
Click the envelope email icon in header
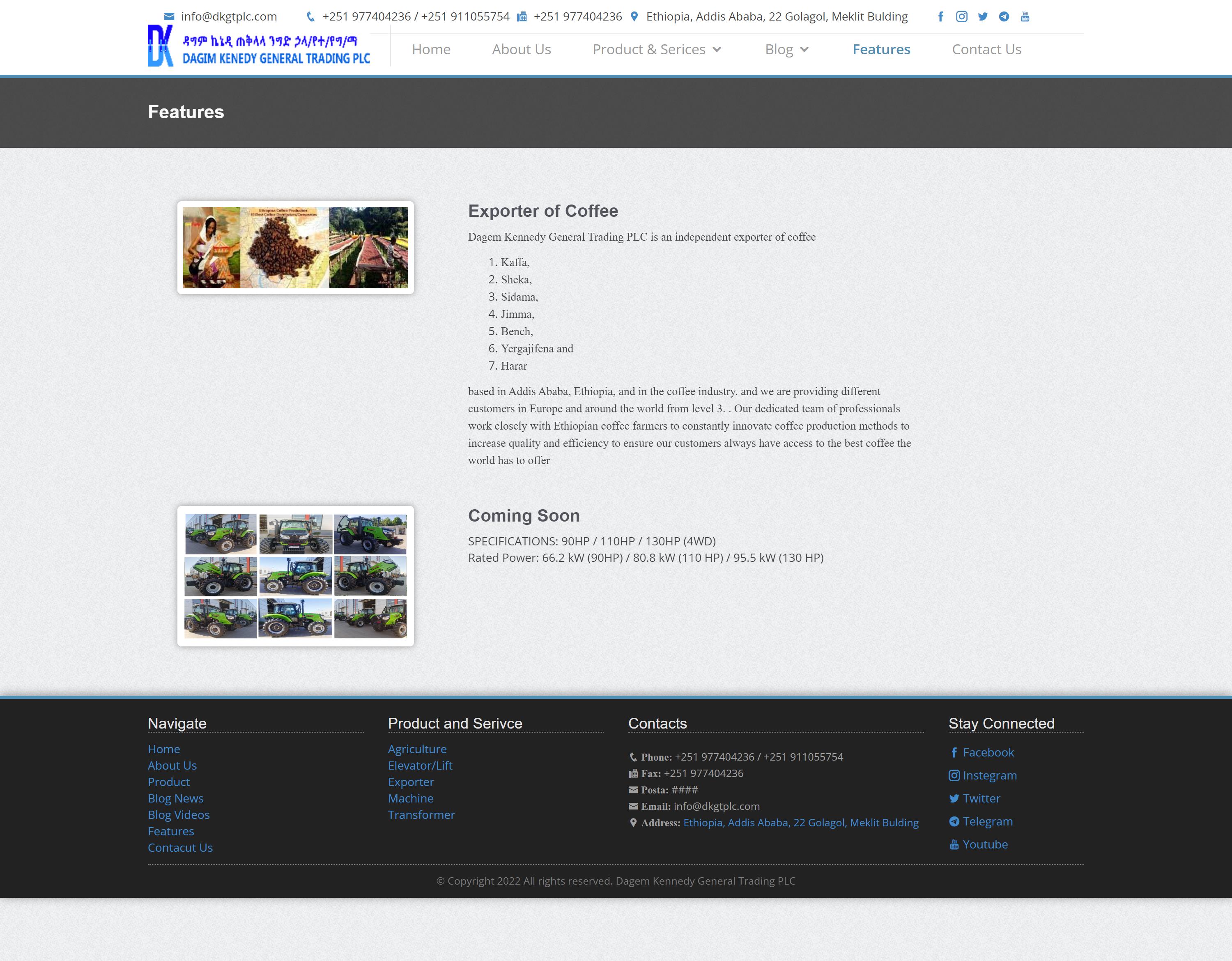coord(169,16)
